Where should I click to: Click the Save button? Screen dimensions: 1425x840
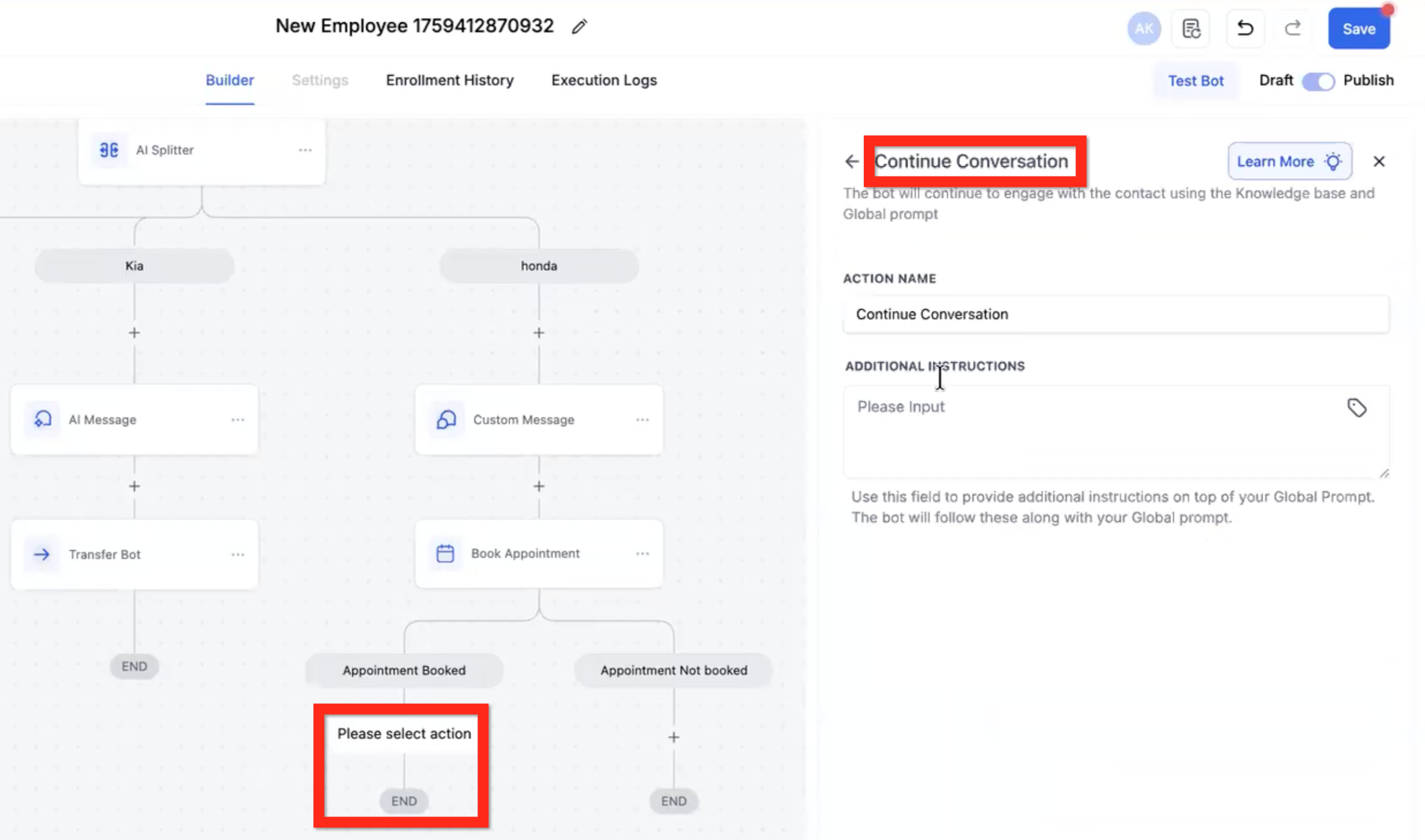[x=1358, y=29]
